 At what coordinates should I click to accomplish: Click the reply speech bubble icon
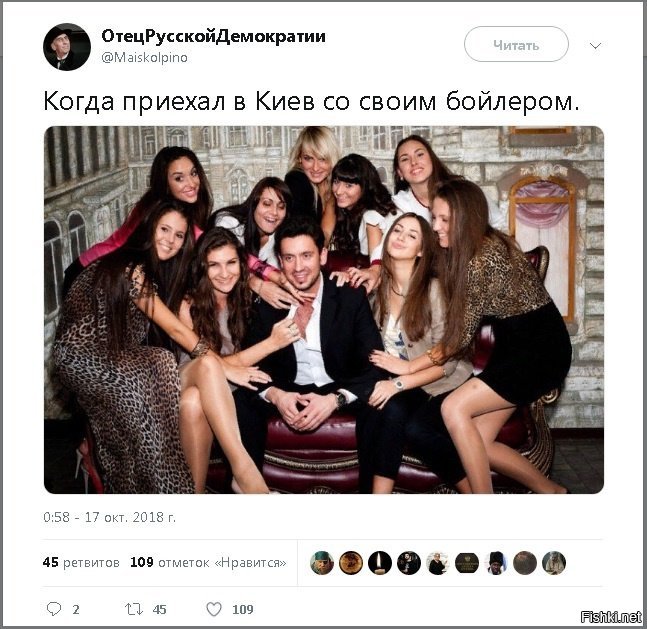pos(54,609)
